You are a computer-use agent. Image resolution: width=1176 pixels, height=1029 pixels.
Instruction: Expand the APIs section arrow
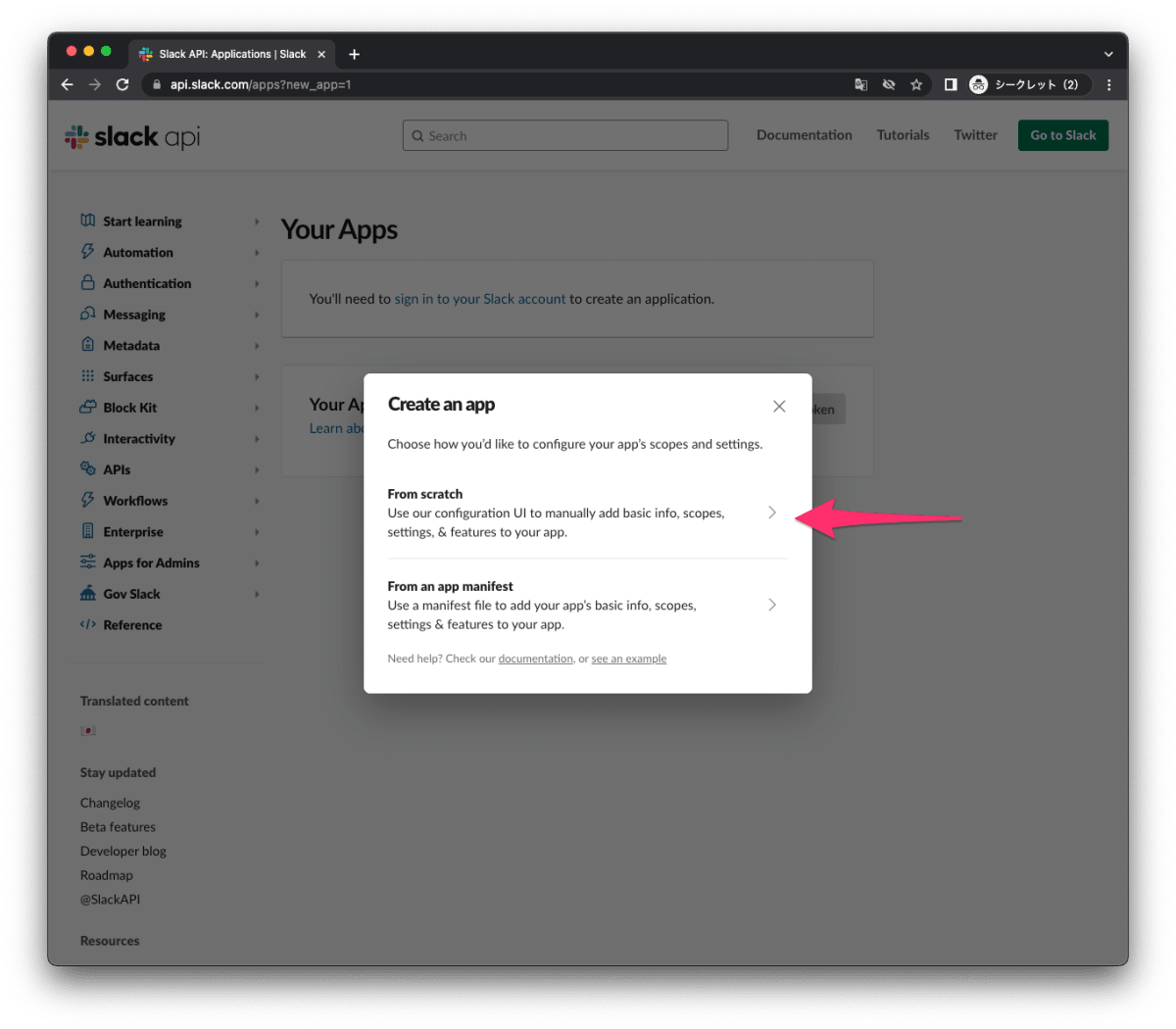click(x=257, y=469)
